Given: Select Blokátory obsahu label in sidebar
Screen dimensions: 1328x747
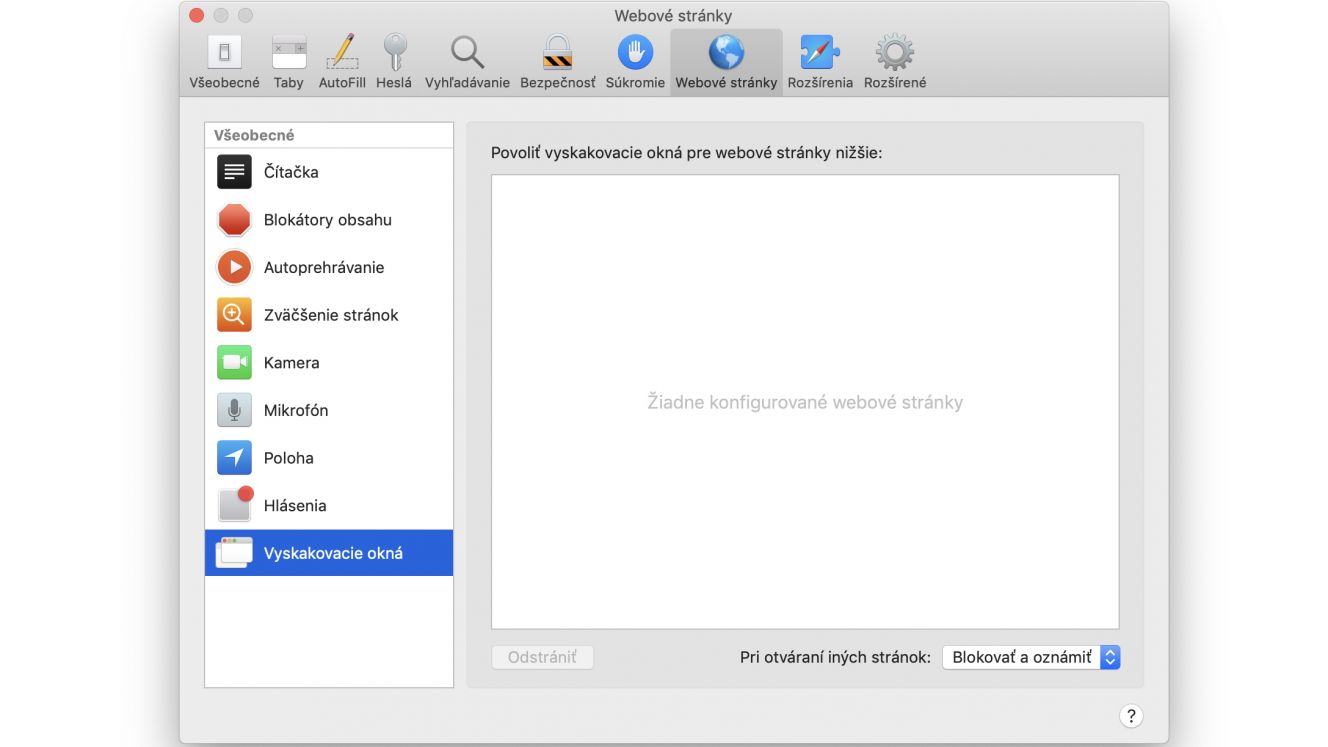Looking at the screenshot, I should click(x=328, y=220).
